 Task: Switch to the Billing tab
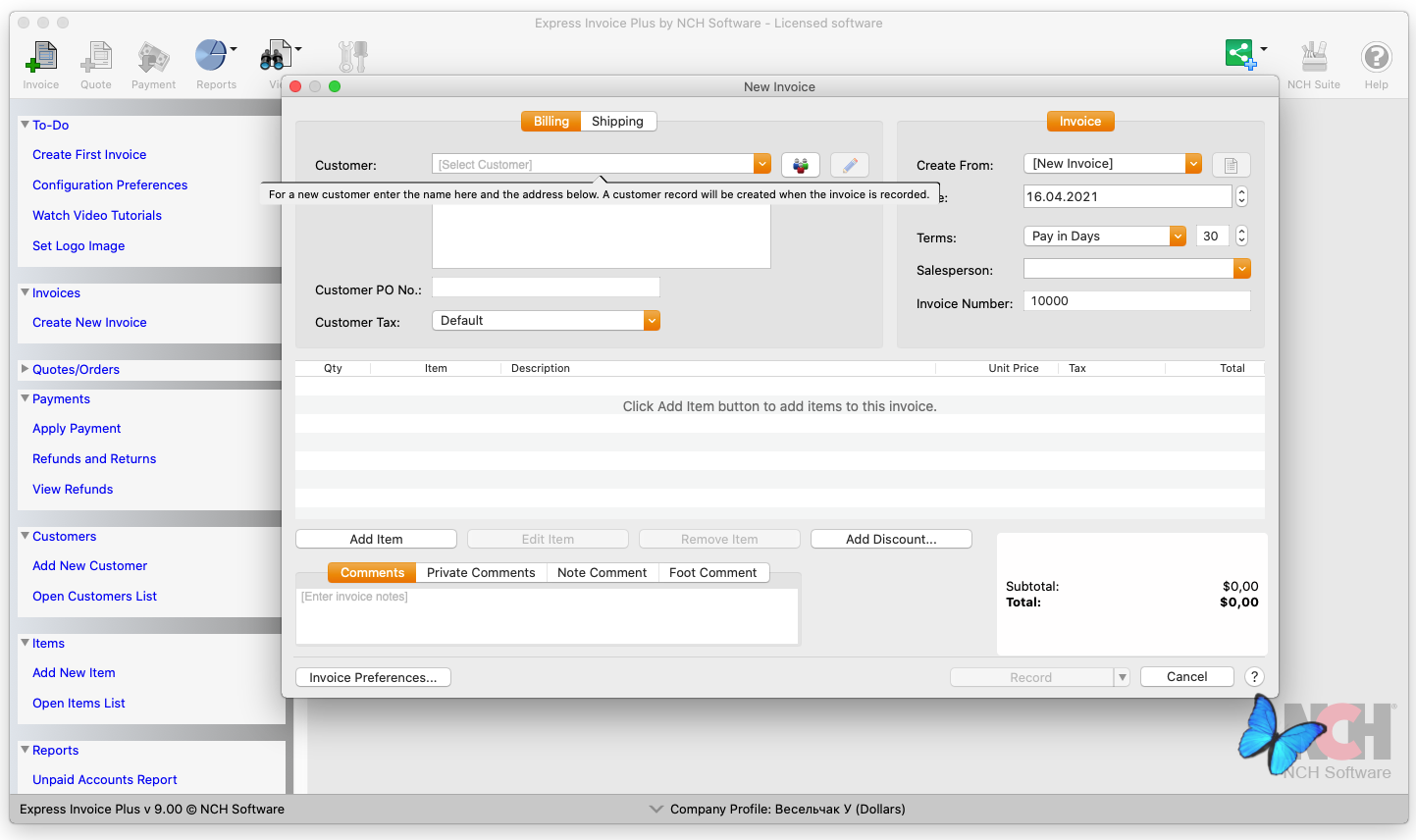pos(551,121)
